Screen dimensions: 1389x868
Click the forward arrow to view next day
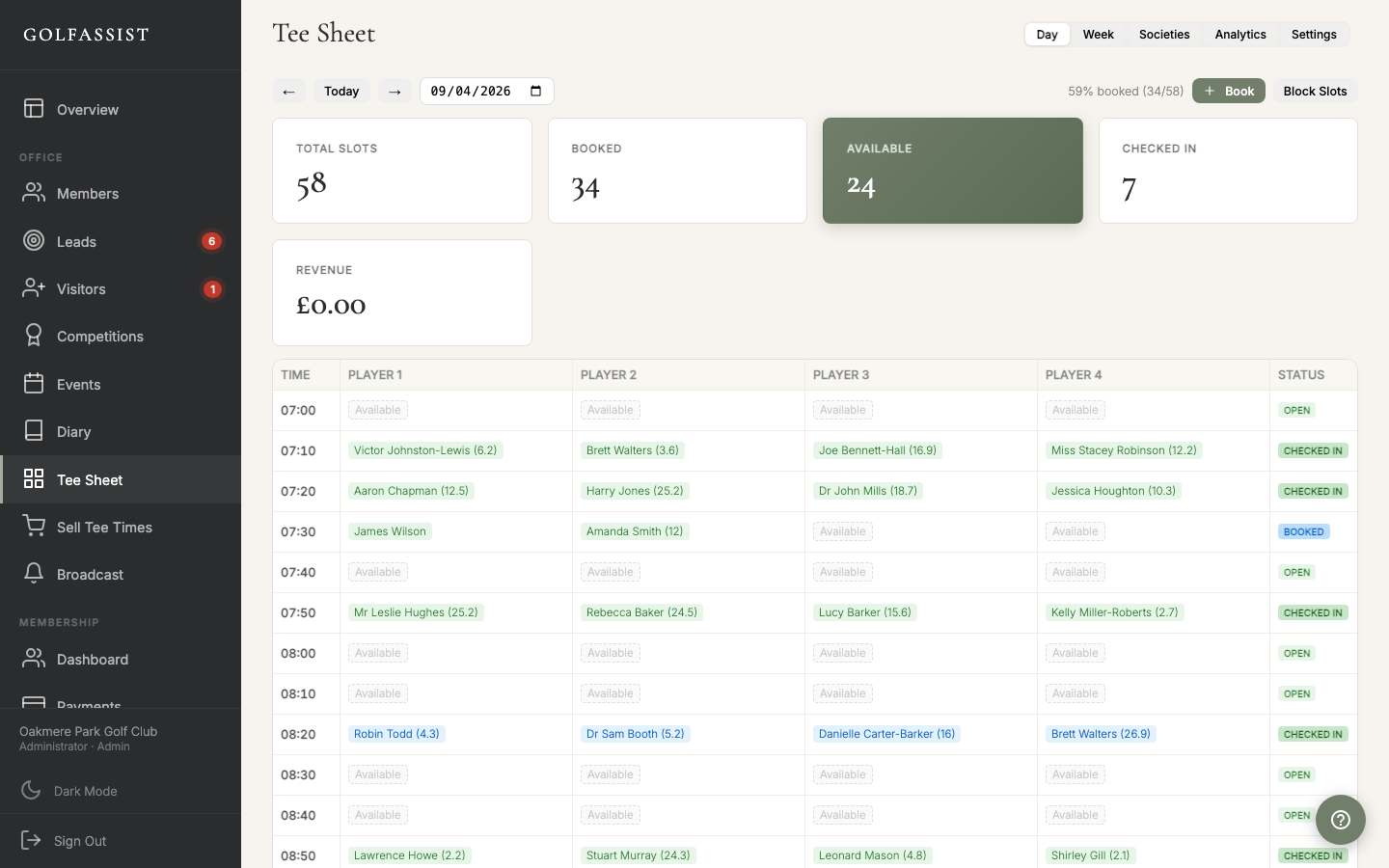click(x=395, y=91)
